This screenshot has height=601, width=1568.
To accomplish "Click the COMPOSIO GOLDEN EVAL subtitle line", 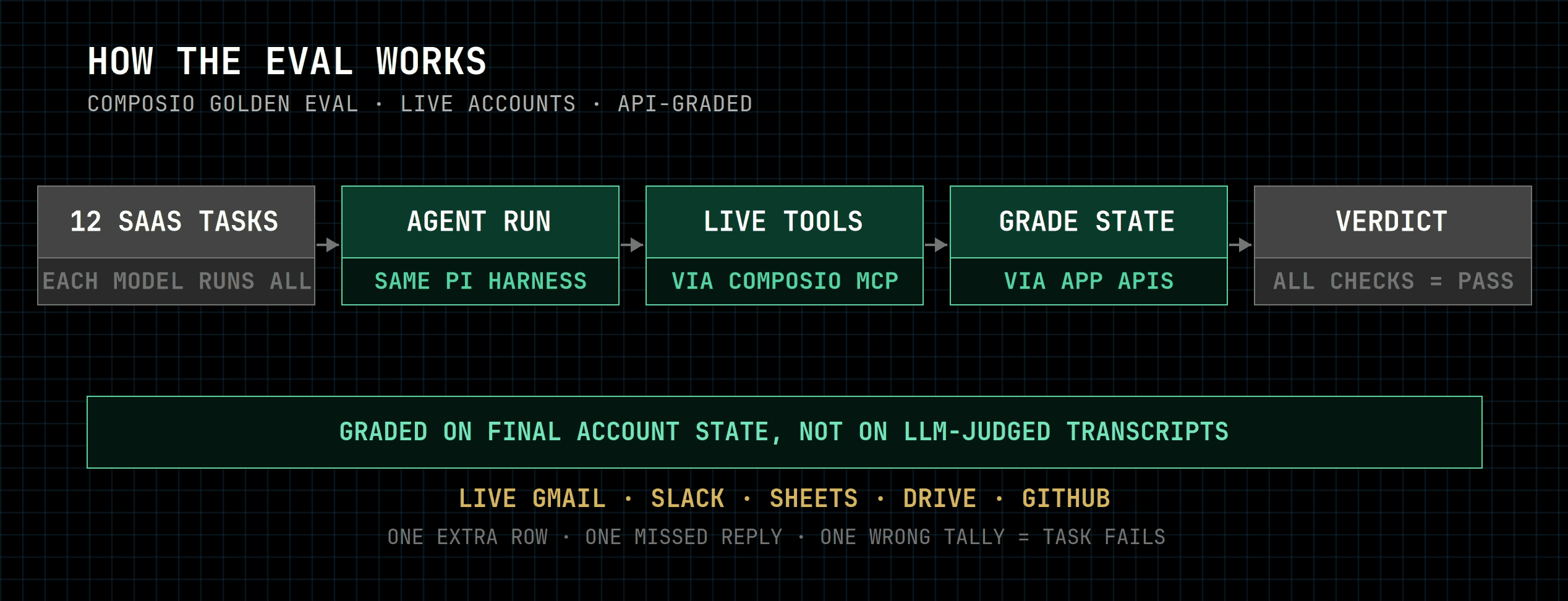I will [420, 104].
